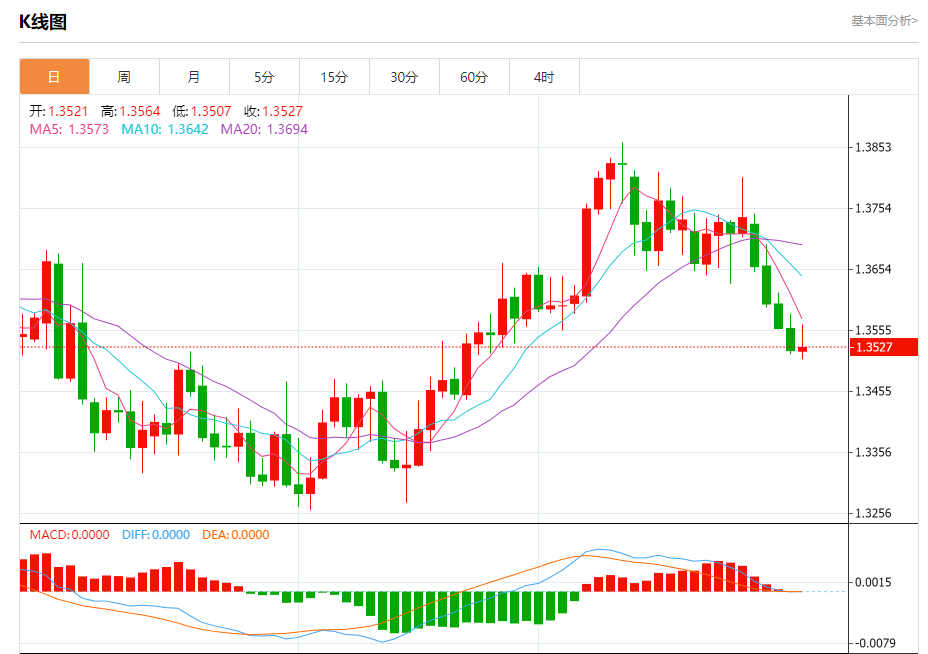Open the 基本面分析 link

coord(884,21)
